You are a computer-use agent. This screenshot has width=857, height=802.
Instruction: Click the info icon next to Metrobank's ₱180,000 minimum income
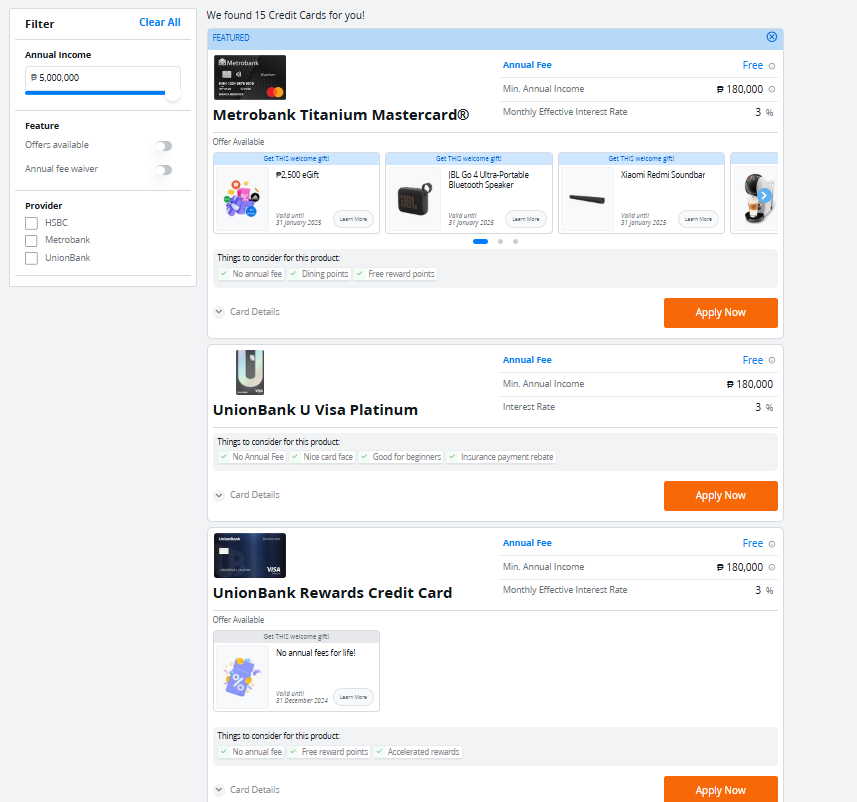[771, 90]
